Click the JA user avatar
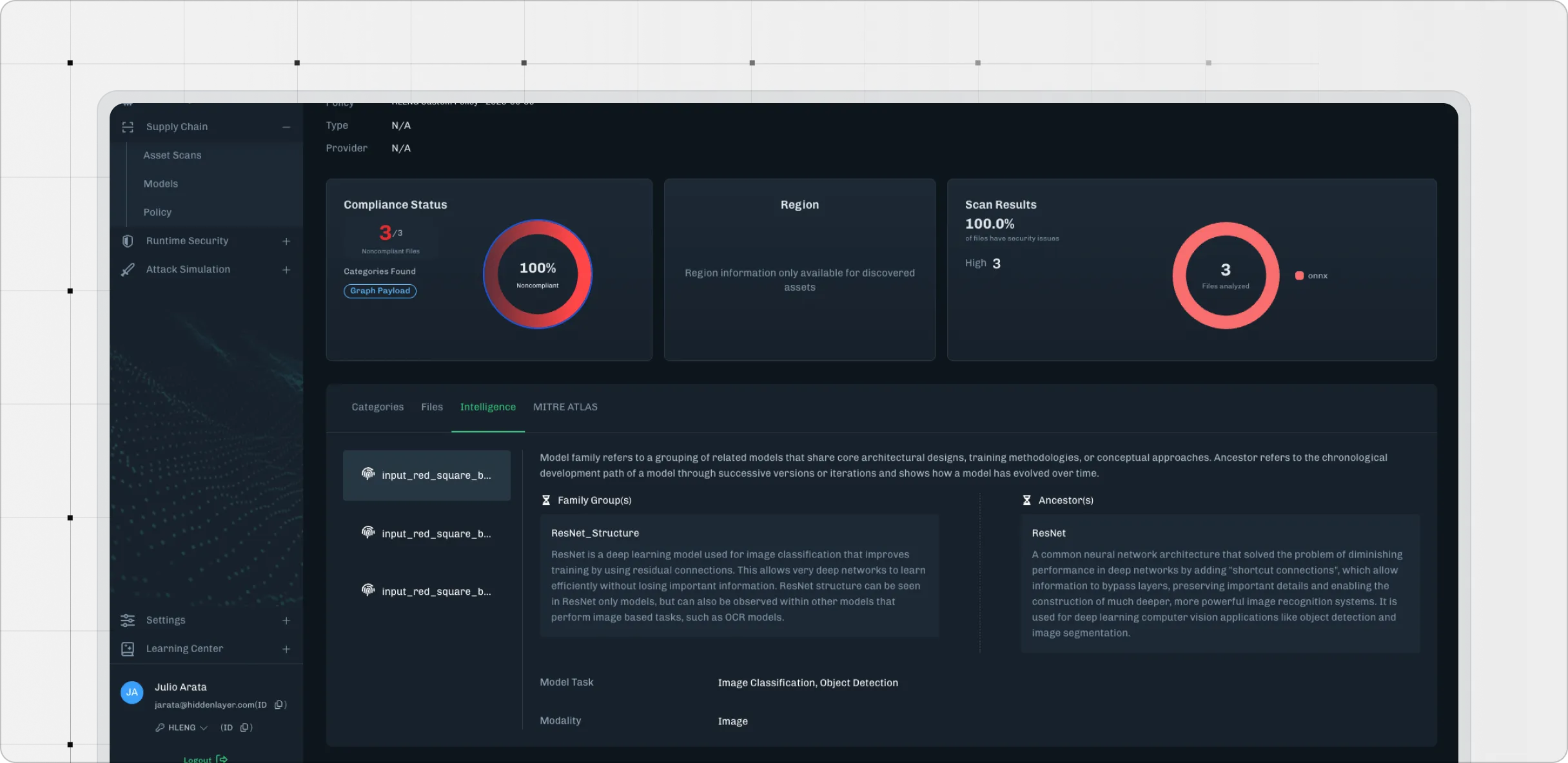 132,692
